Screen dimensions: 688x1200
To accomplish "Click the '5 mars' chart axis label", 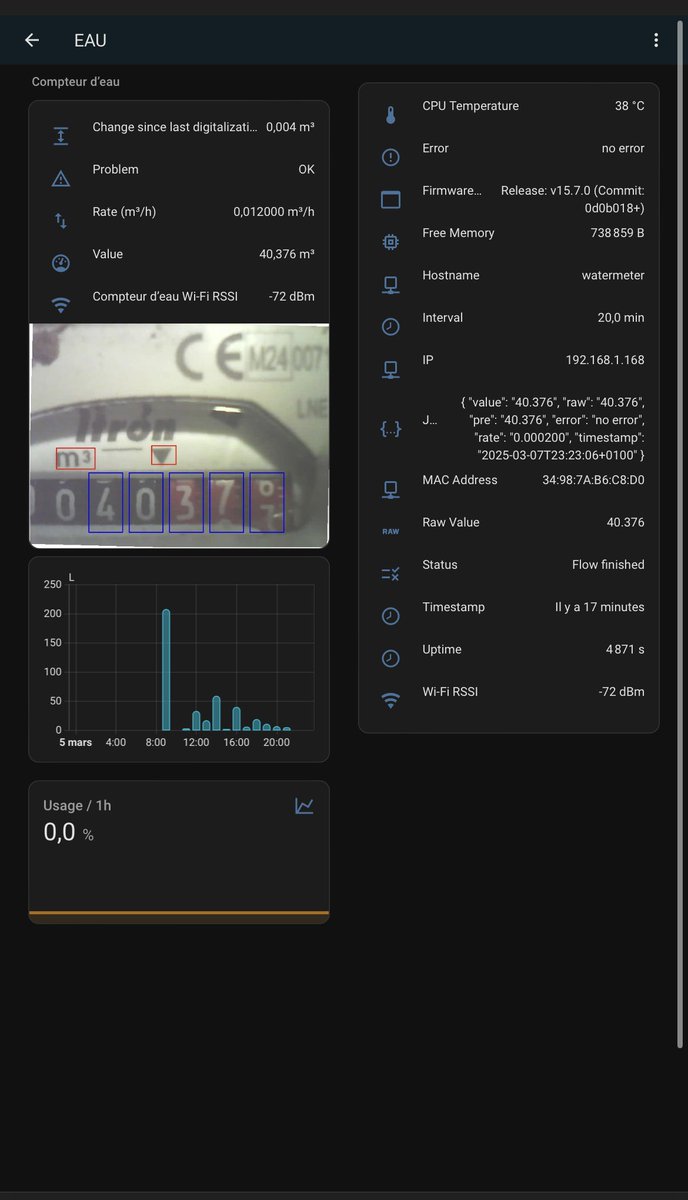I will coord(75,743).
